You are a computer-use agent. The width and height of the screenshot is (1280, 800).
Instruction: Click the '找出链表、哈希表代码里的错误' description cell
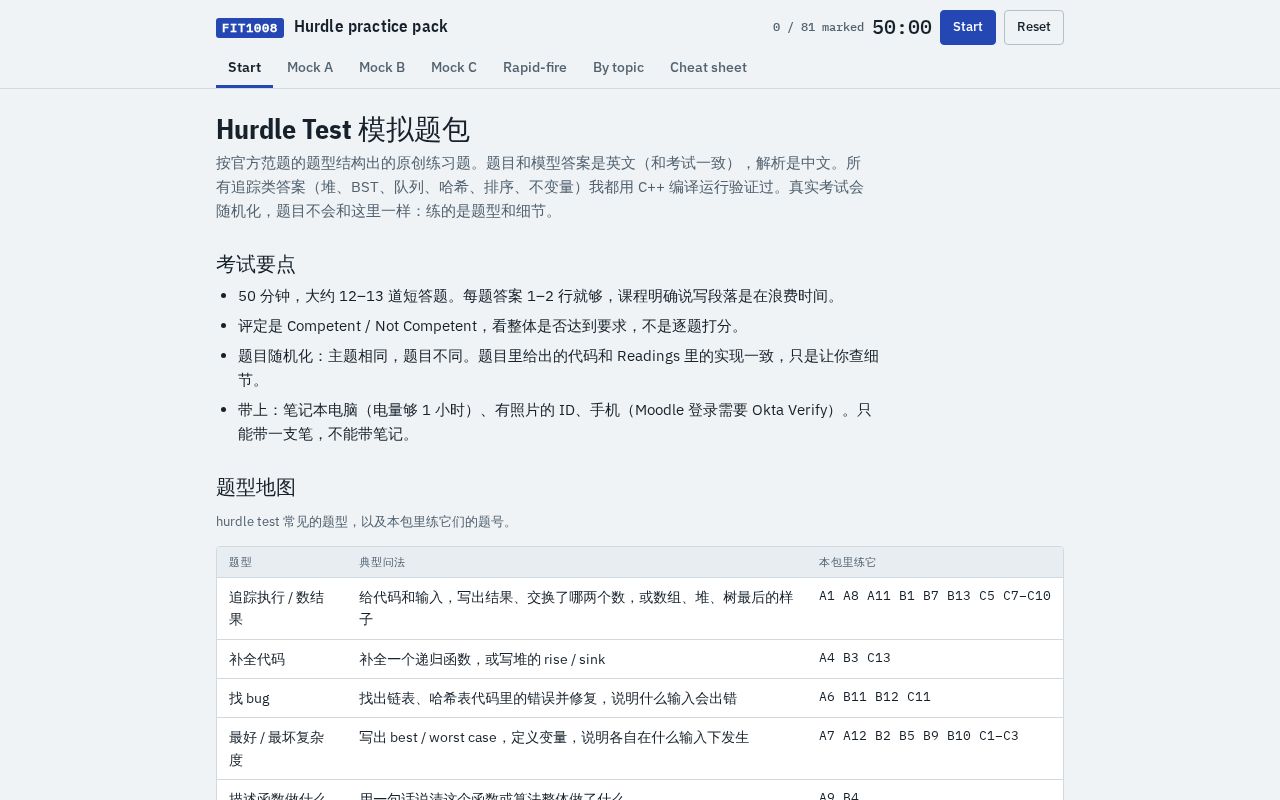pyautogui.click(x=577, y=698)
